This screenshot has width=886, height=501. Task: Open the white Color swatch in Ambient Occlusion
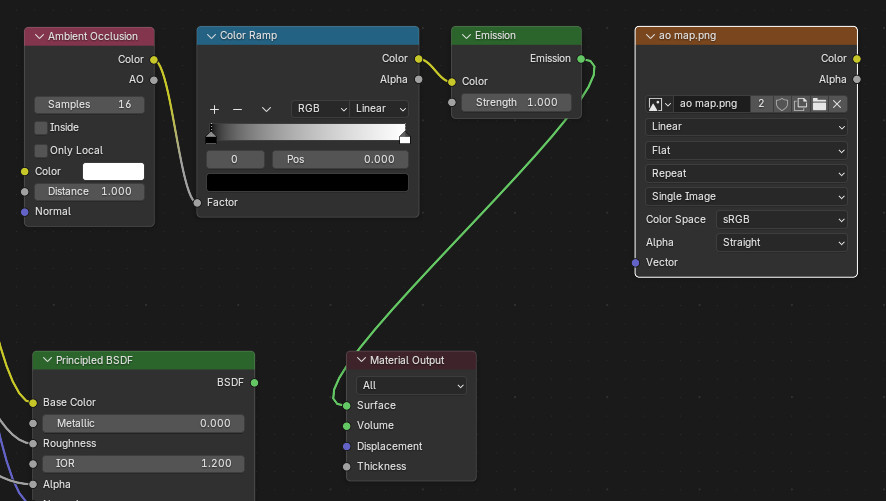coord(114,171)
